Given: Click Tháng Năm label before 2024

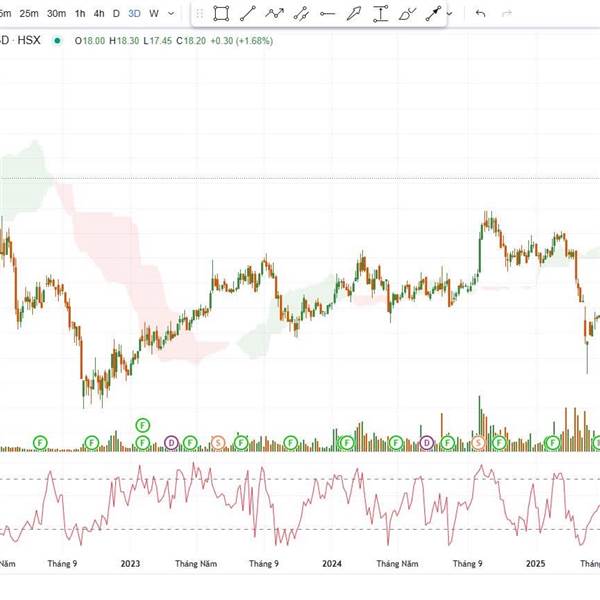Looking at the screenshot, I should (x=196, y=564).
